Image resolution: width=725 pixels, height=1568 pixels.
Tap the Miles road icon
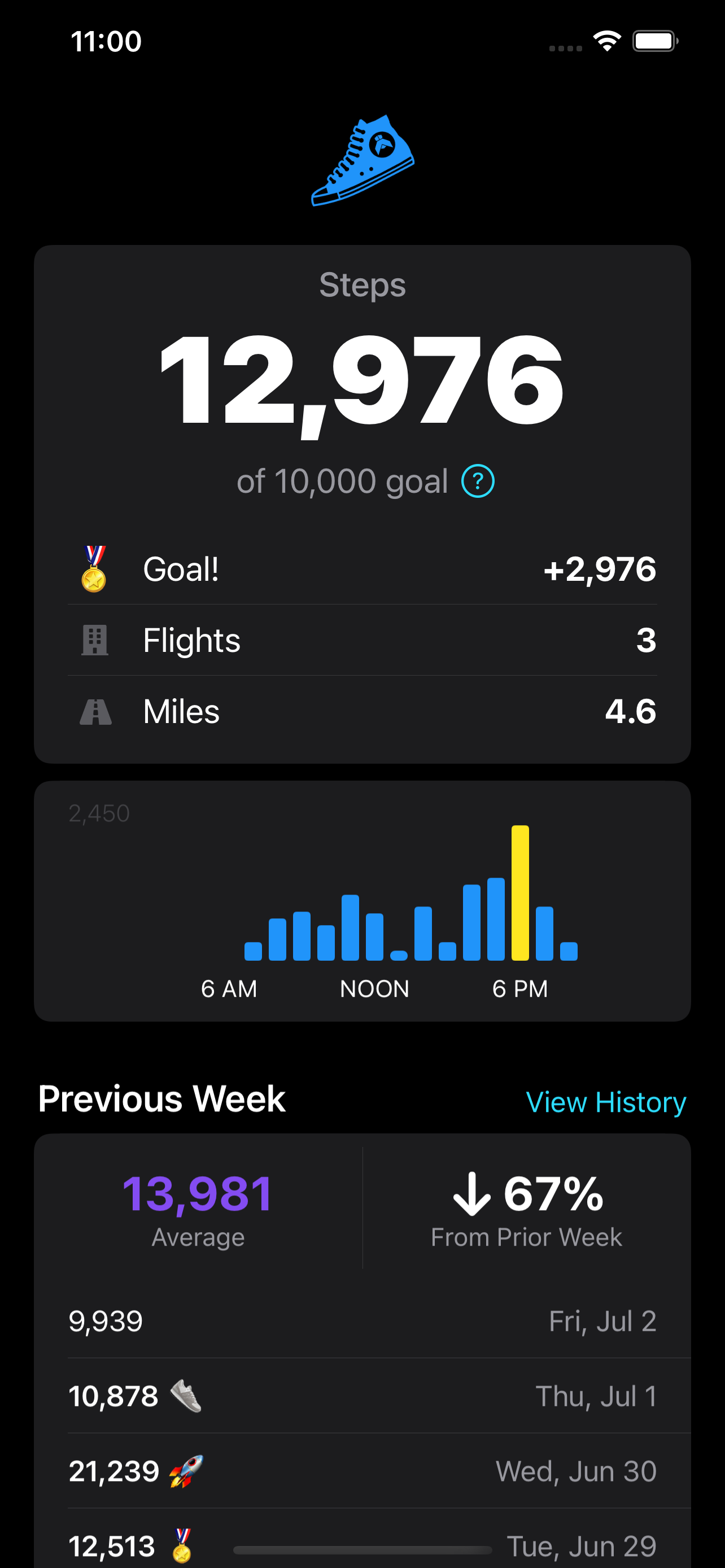click(95, 712)
